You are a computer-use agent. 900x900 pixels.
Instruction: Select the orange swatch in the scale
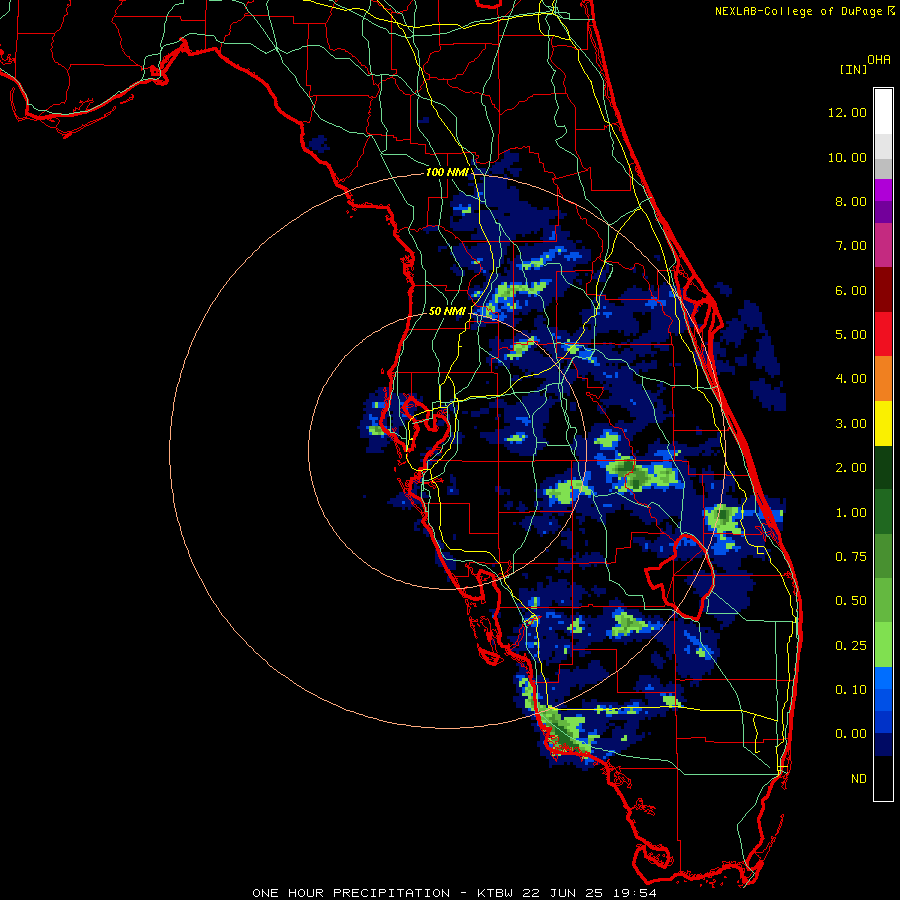(x=883, y=379)
